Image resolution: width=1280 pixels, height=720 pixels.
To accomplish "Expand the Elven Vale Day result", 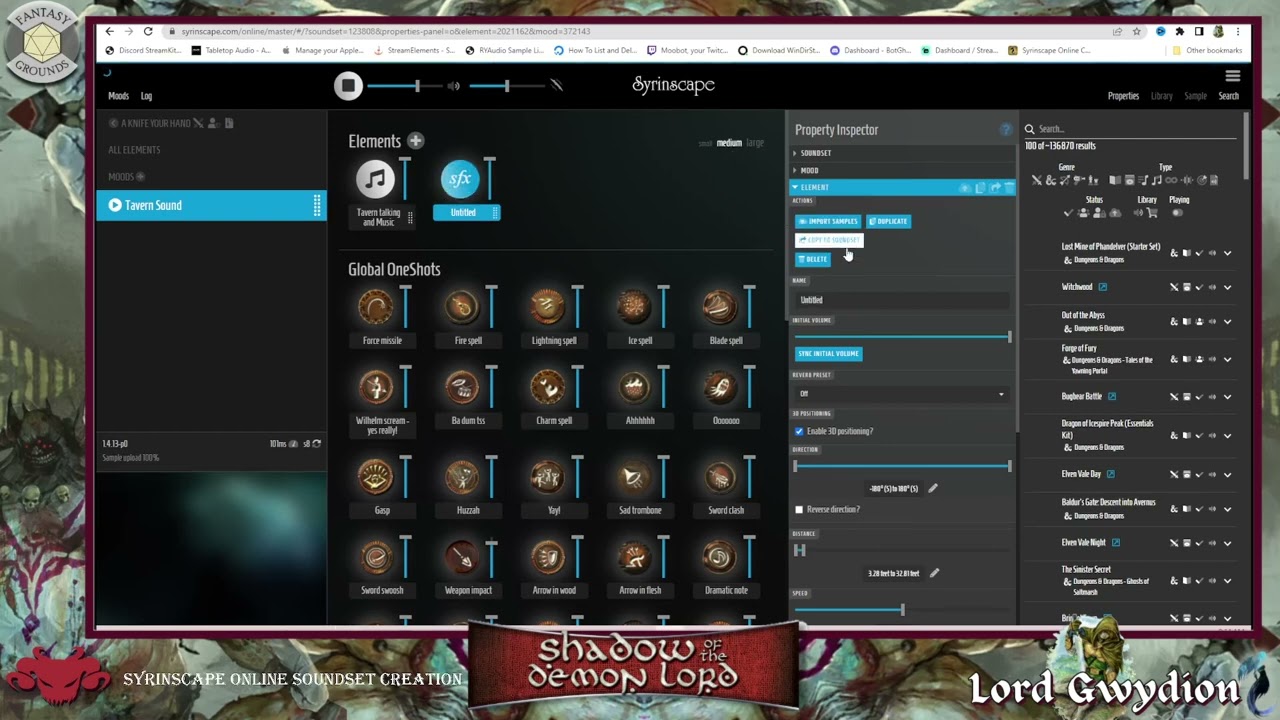I will 1227,474.
